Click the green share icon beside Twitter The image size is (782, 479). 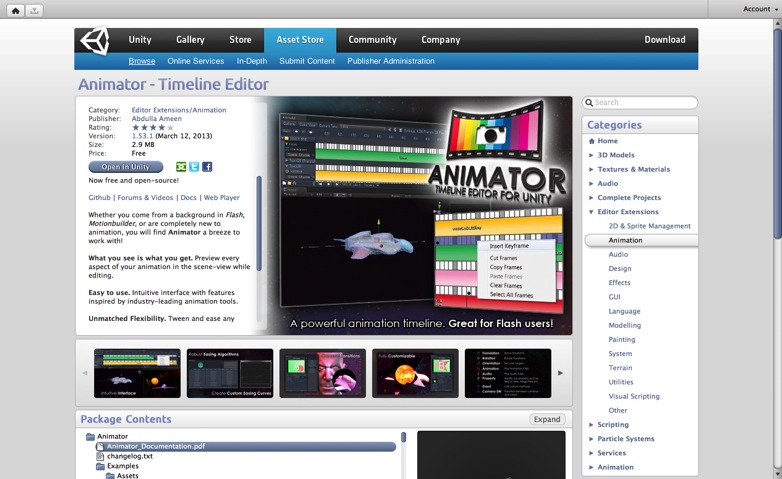coord(181,167)
